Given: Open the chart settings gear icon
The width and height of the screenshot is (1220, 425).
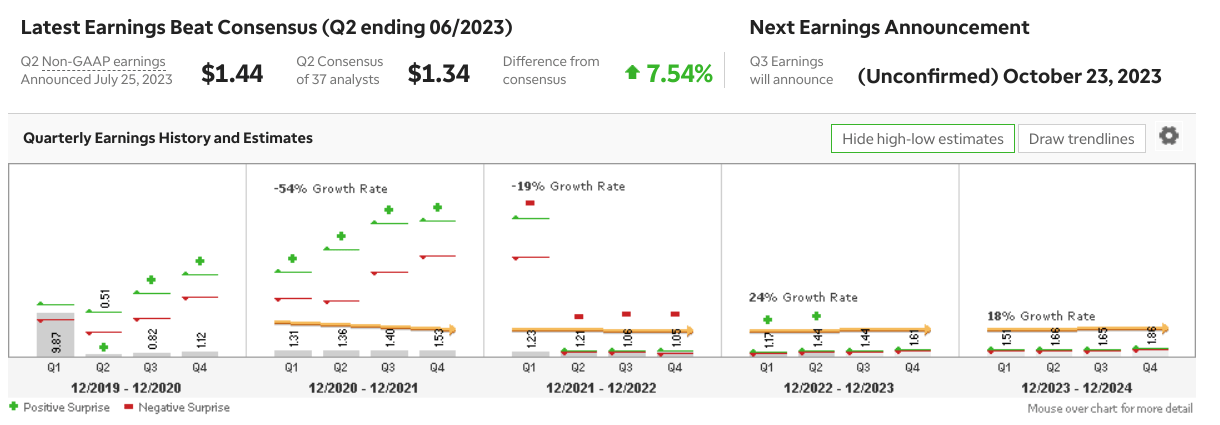Looking at the screenshot, I should 1168,137.
